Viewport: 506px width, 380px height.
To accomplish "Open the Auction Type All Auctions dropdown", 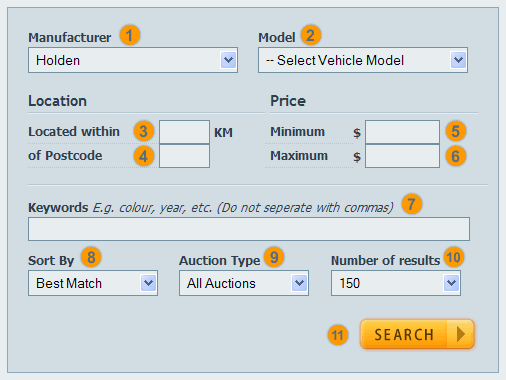I will click(x=244, y=283).
